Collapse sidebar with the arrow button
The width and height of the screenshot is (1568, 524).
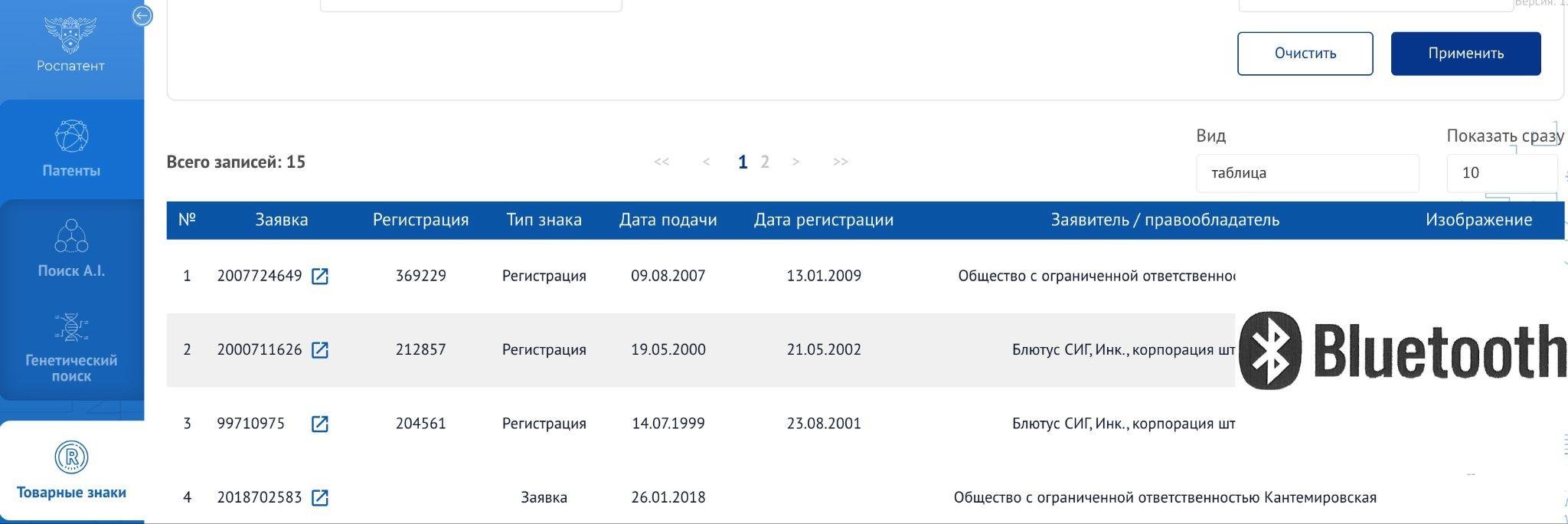pyautogui.click(x=142, y=15)
